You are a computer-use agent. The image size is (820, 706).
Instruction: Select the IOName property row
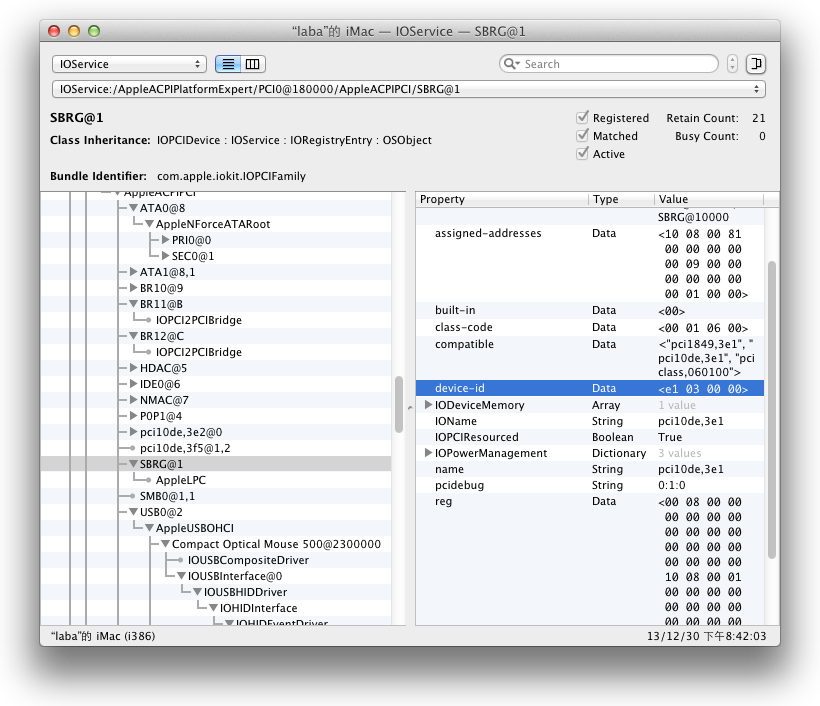(590, 421)
